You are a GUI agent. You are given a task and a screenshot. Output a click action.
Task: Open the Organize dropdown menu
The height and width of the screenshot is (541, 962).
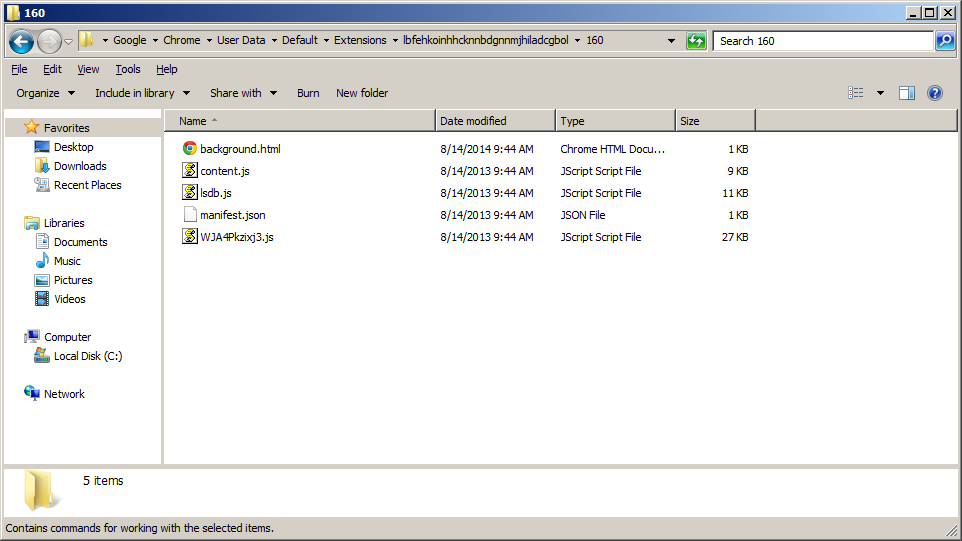[45, 93]
